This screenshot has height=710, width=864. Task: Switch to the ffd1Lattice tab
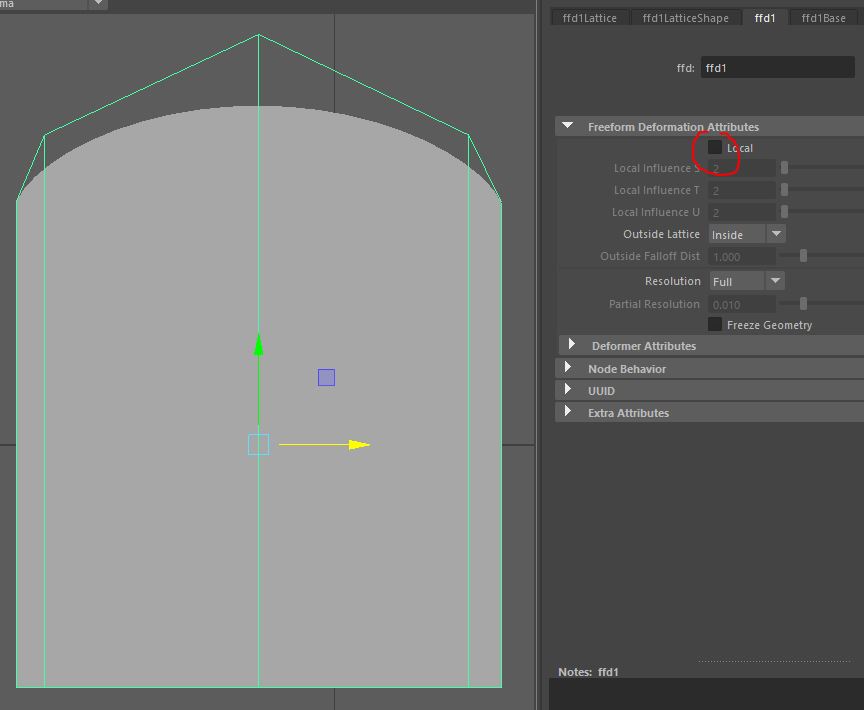(590, 18)
